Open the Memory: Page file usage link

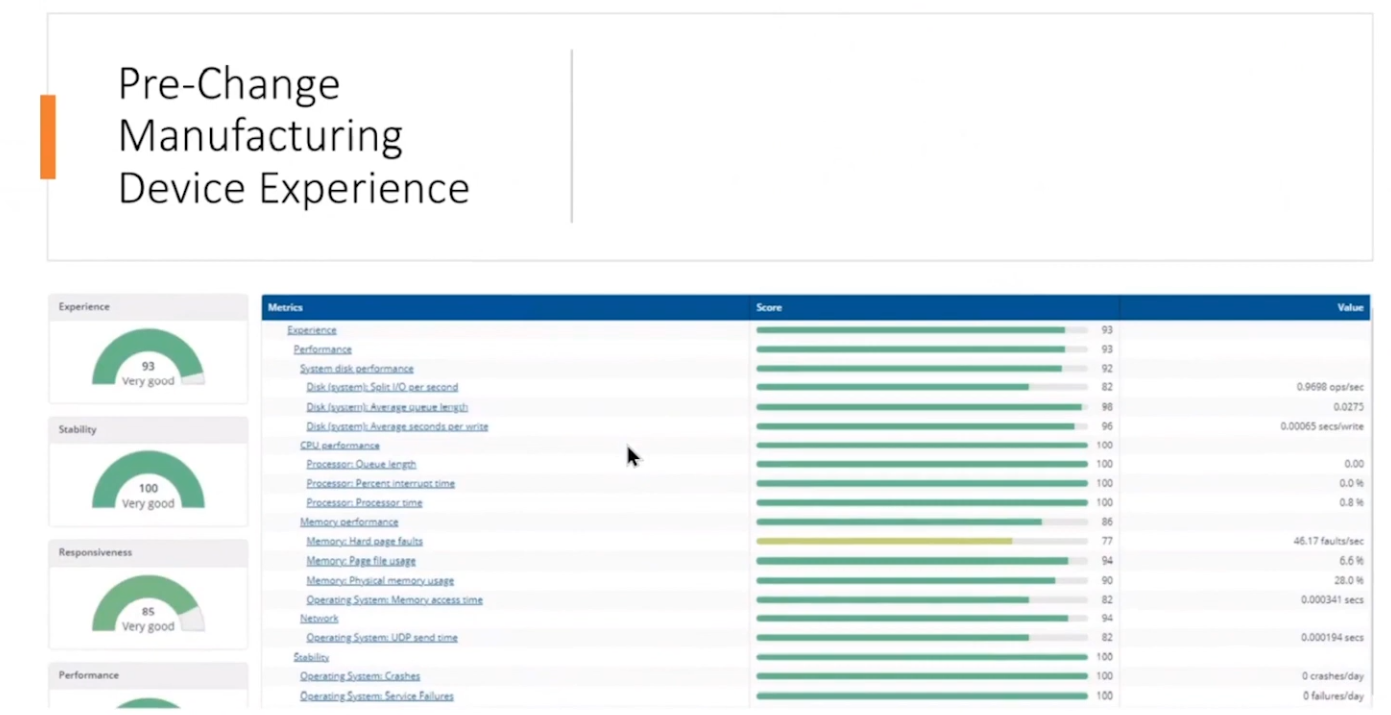pyautogui.click(x=361, y=561)
